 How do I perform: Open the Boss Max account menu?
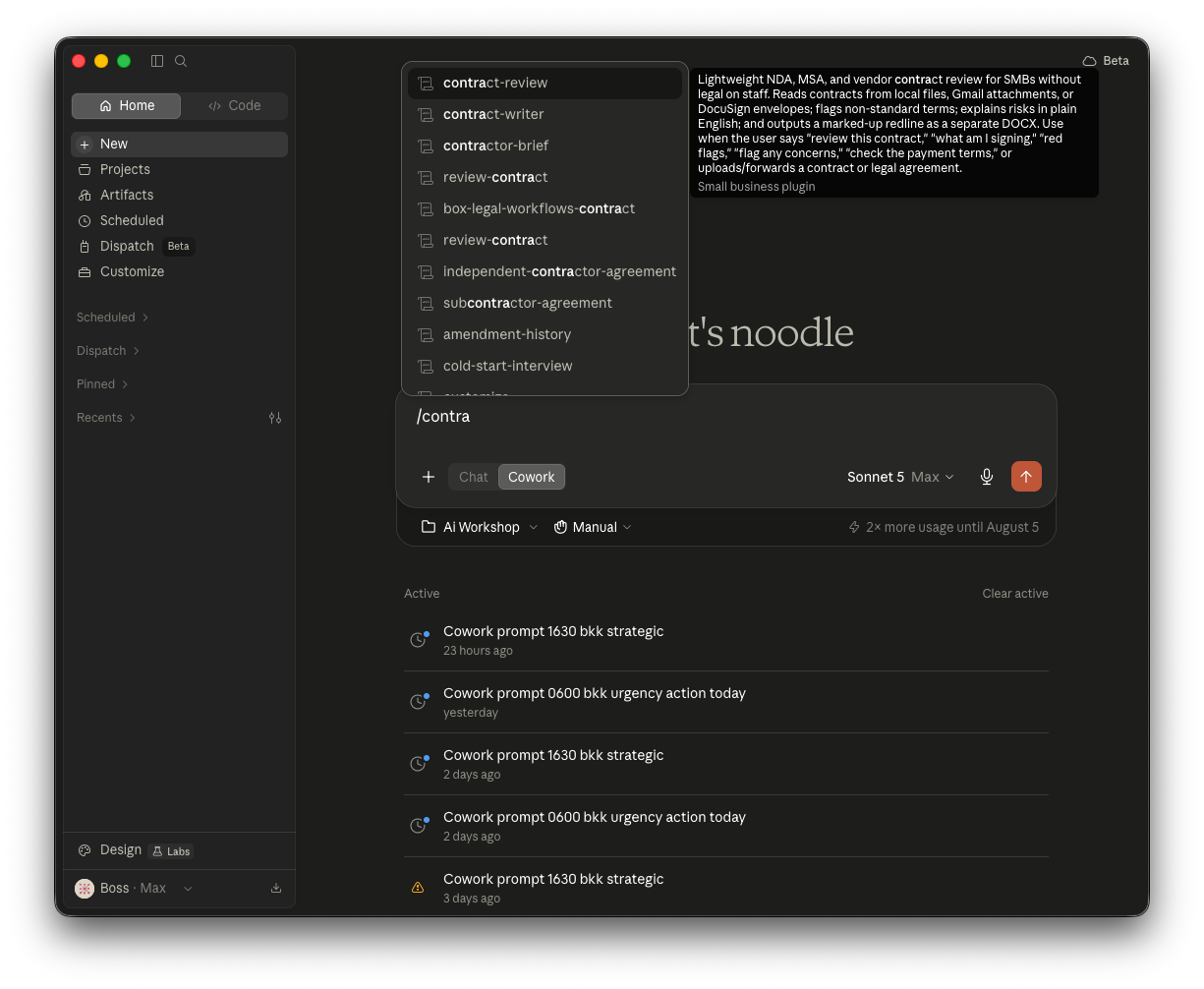[x=135, y=888]
